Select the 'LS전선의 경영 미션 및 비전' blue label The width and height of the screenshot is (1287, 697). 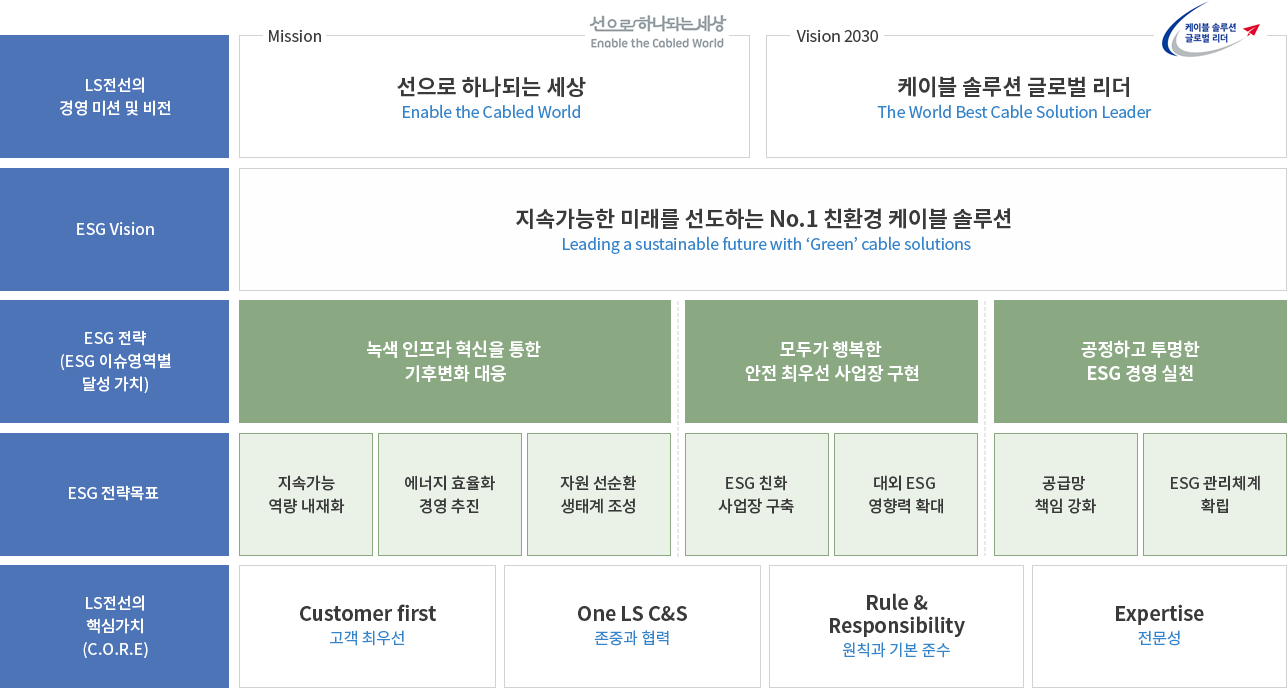pos(115,97)
